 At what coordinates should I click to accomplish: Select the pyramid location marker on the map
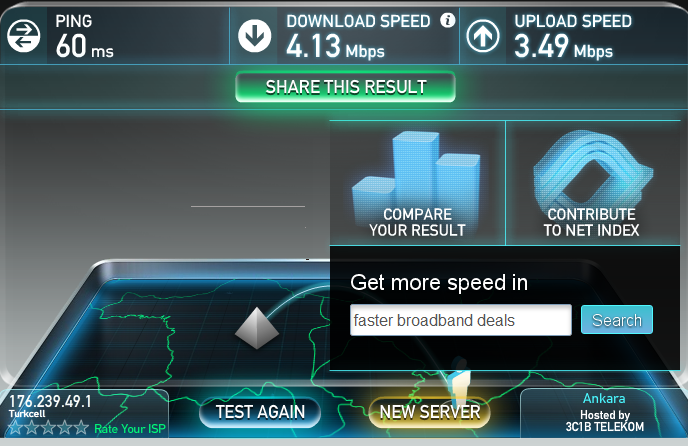point(257,328)
